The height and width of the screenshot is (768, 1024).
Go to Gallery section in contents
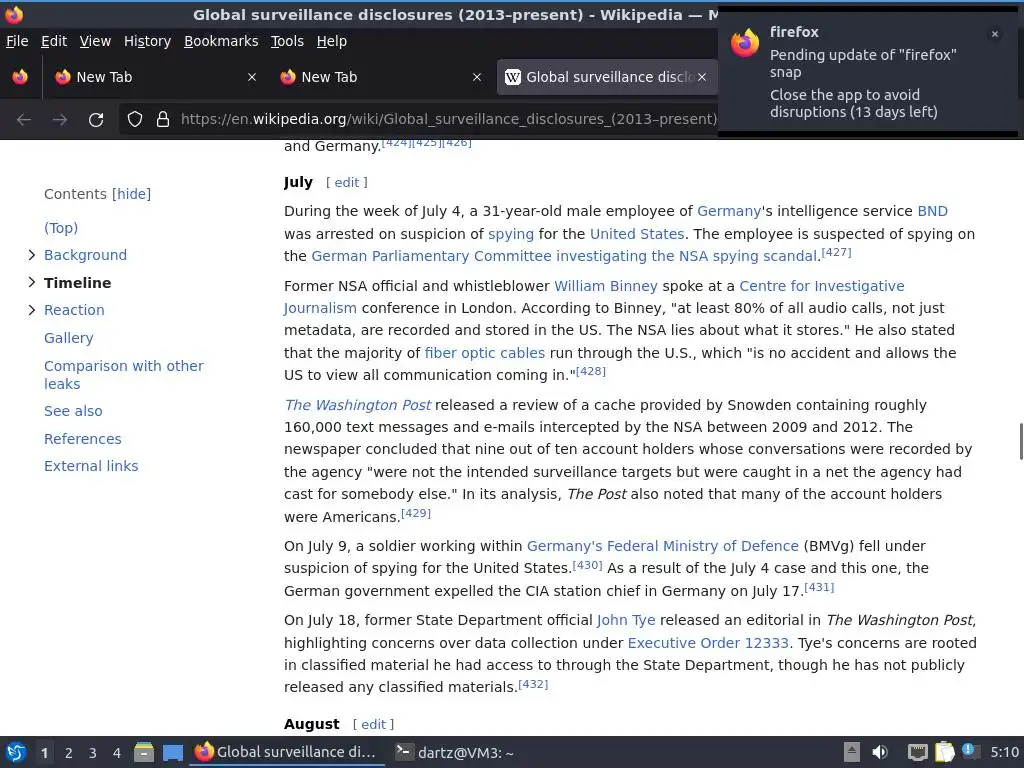click(x=69, y=338)
